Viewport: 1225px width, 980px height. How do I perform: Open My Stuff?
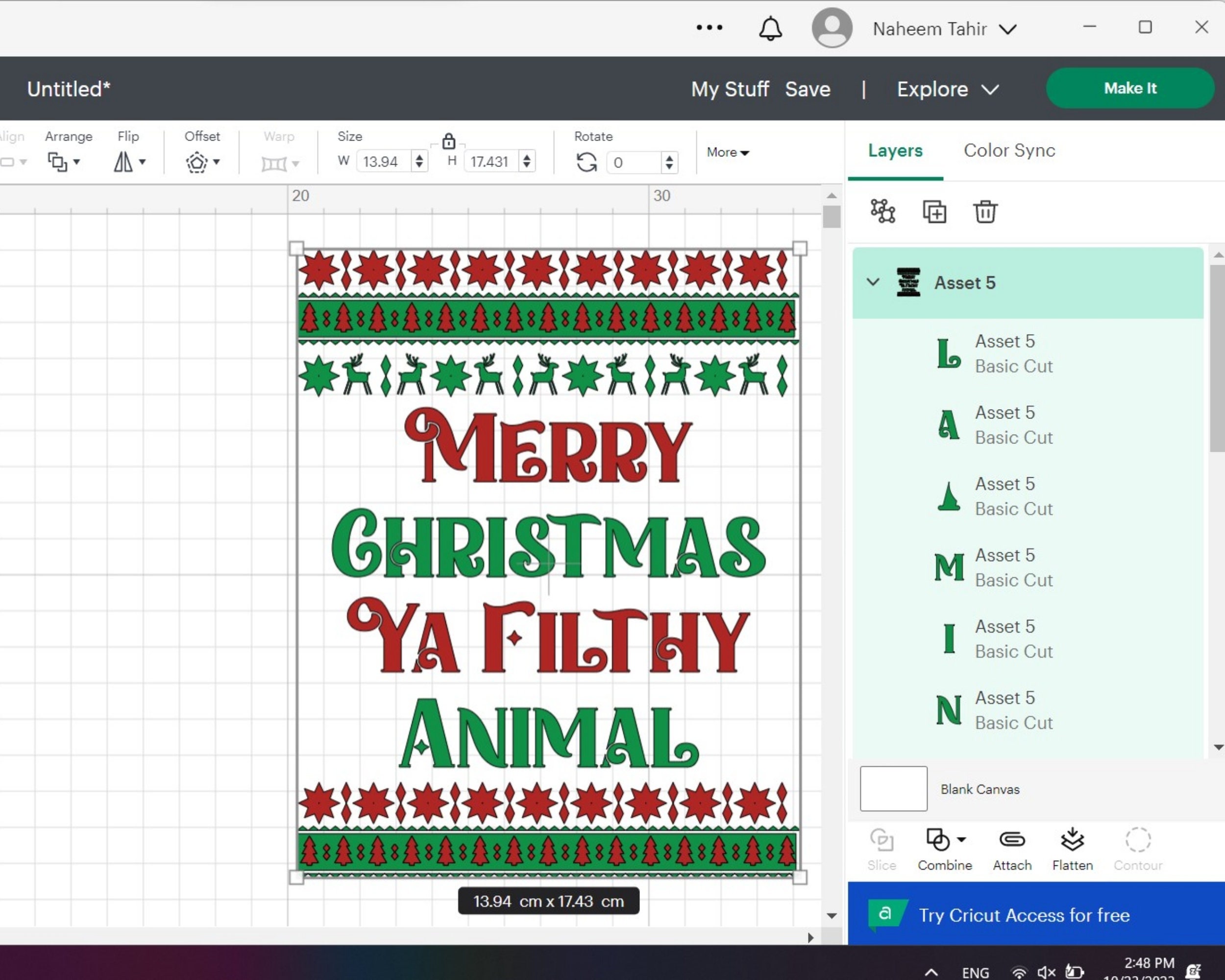tap(730, 89)
